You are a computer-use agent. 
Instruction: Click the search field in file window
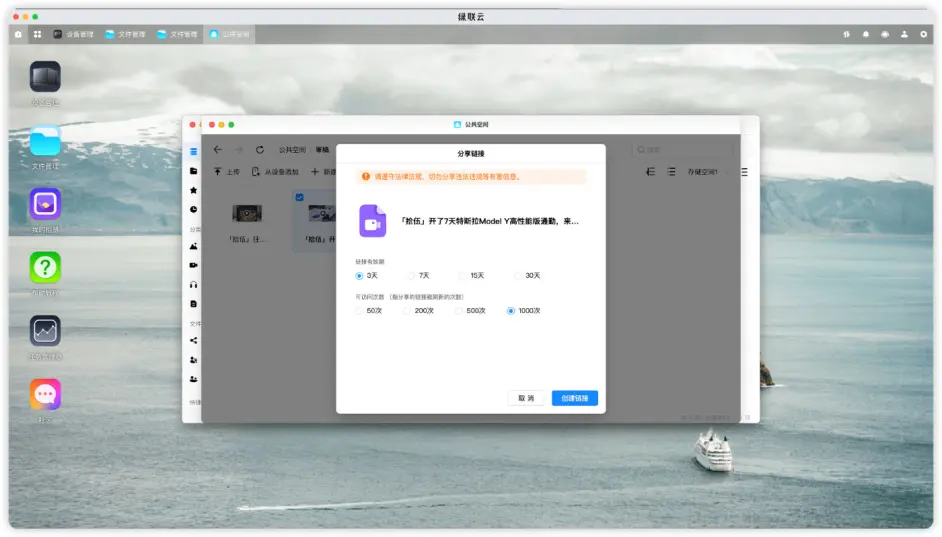[x=685, y=150]
